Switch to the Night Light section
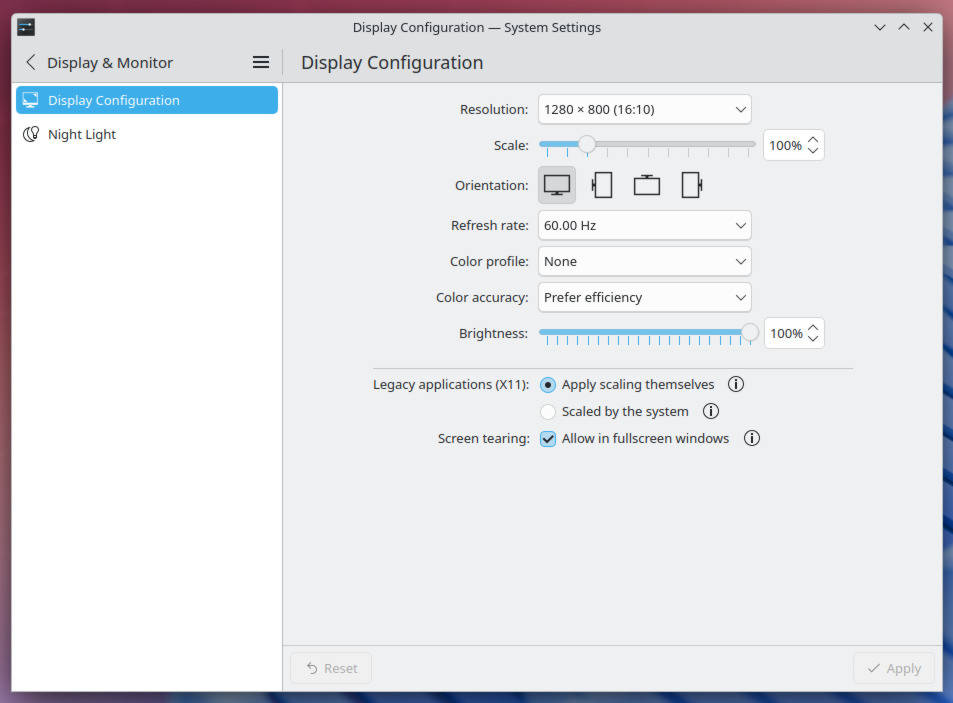 [x=82, y=134]
